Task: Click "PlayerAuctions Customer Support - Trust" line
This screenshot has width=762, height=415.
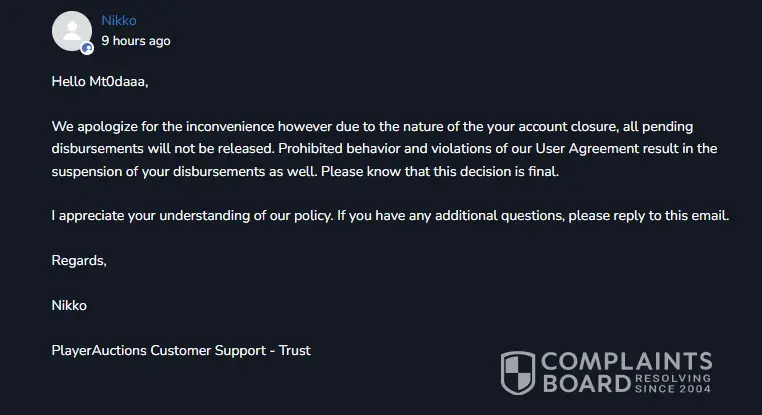Action: pyautogui.click(x=181, y=350)
